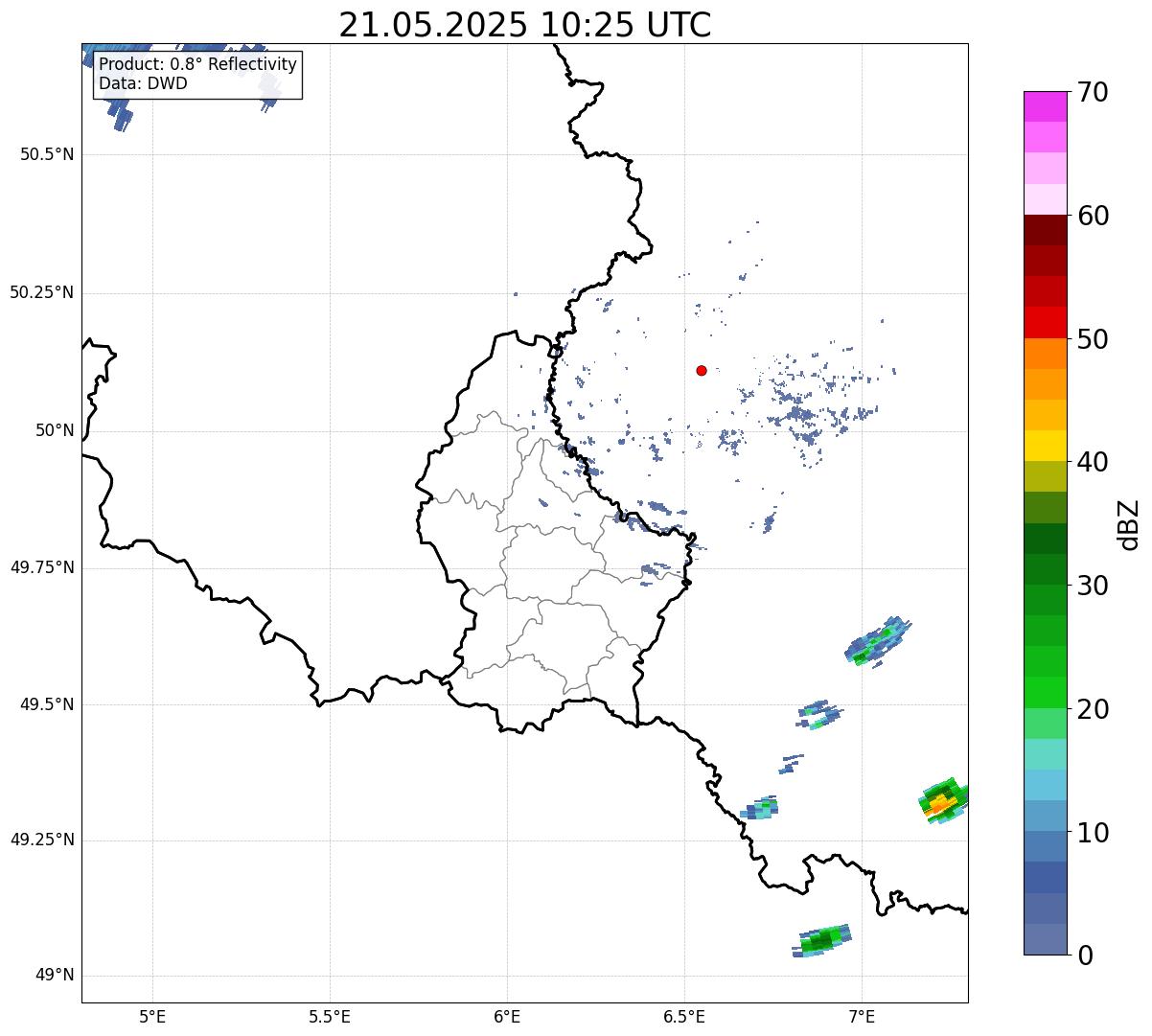Click the 'dBZ' colorbar axis label

coord(1129,524)
